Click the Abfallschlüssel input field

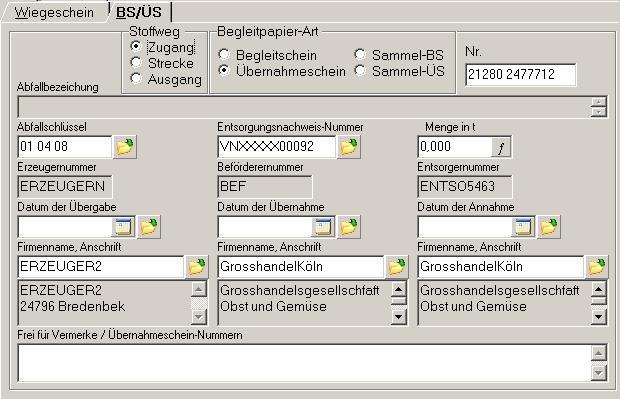[x=65, y=147]
